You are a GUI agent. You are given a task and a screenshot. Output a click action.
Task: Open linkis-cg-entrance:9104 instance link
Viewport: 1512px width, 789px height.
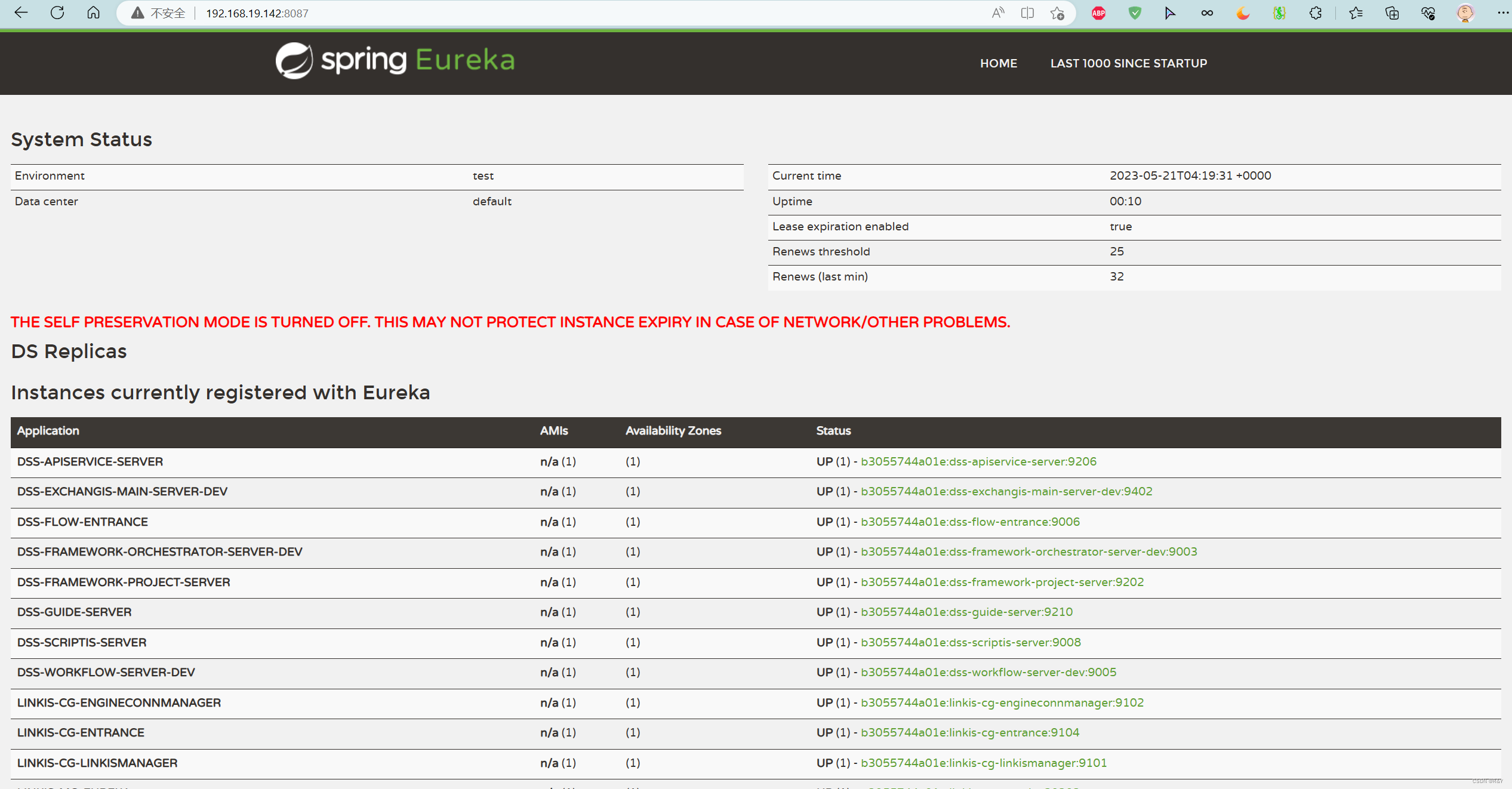pos(969,732)
